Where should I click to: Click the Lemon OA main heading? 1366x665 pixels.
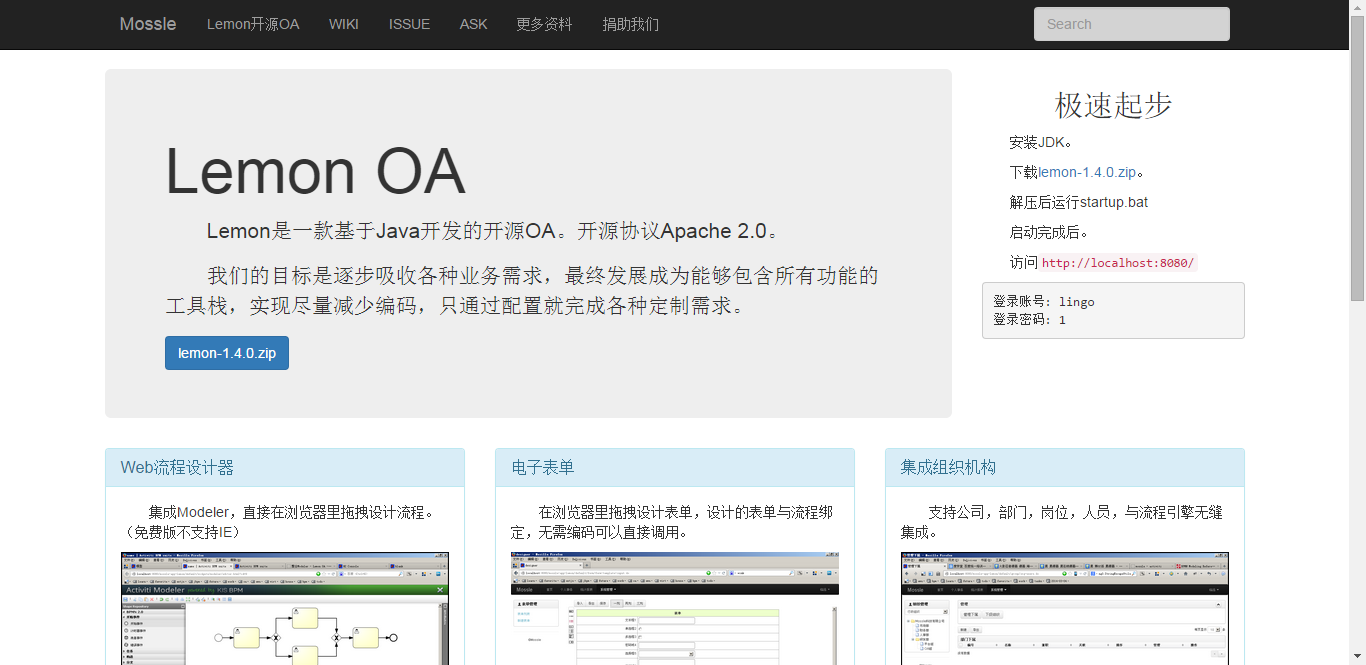click(x=315, y=171)
